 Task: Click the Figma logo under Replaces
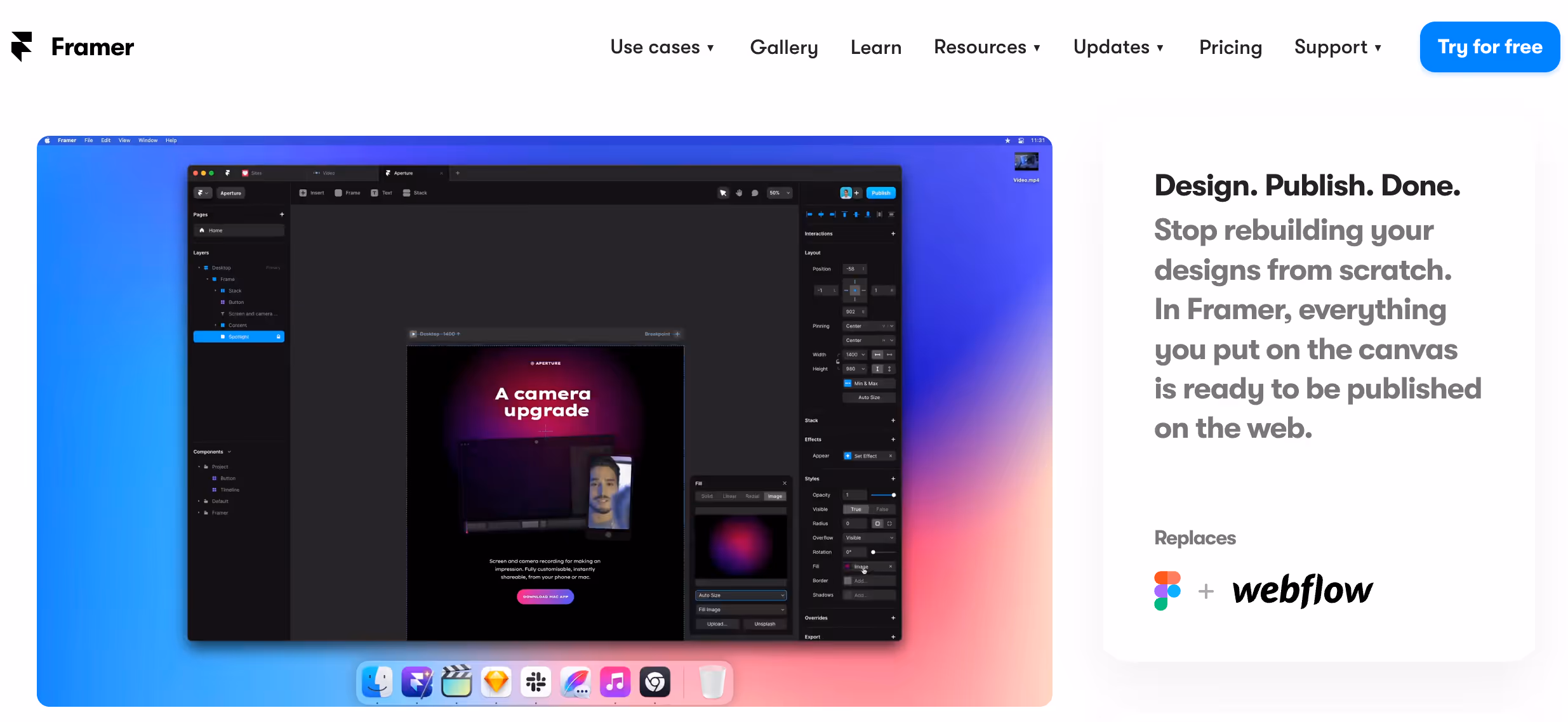point(1167,591)
